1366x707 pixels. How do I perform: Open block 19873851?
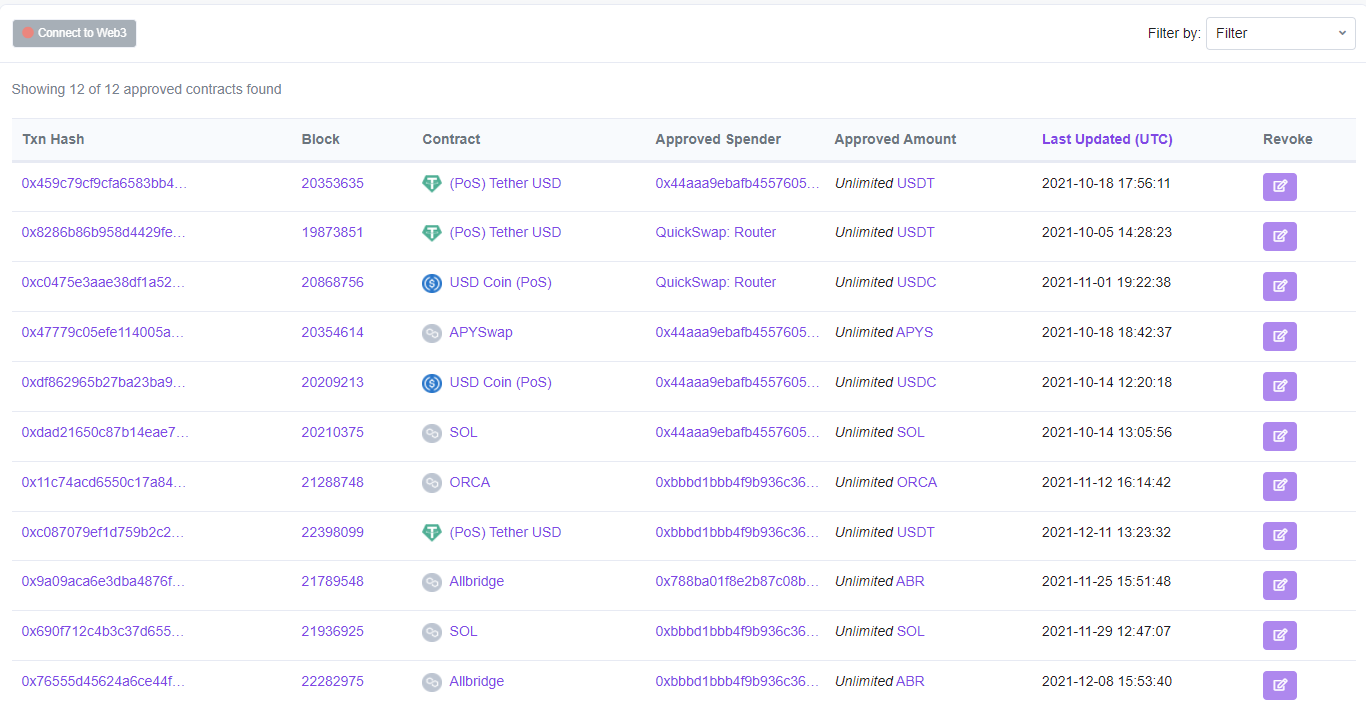333,232
